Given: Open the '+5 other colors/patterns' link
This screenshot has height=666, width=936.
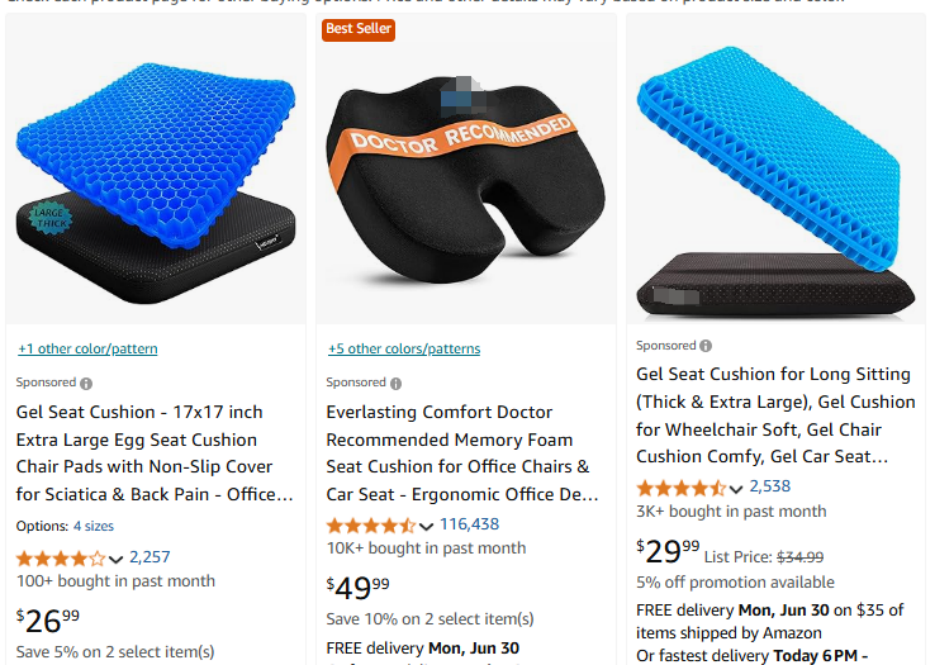Looking at the screenshot, I should click(404, 349).
